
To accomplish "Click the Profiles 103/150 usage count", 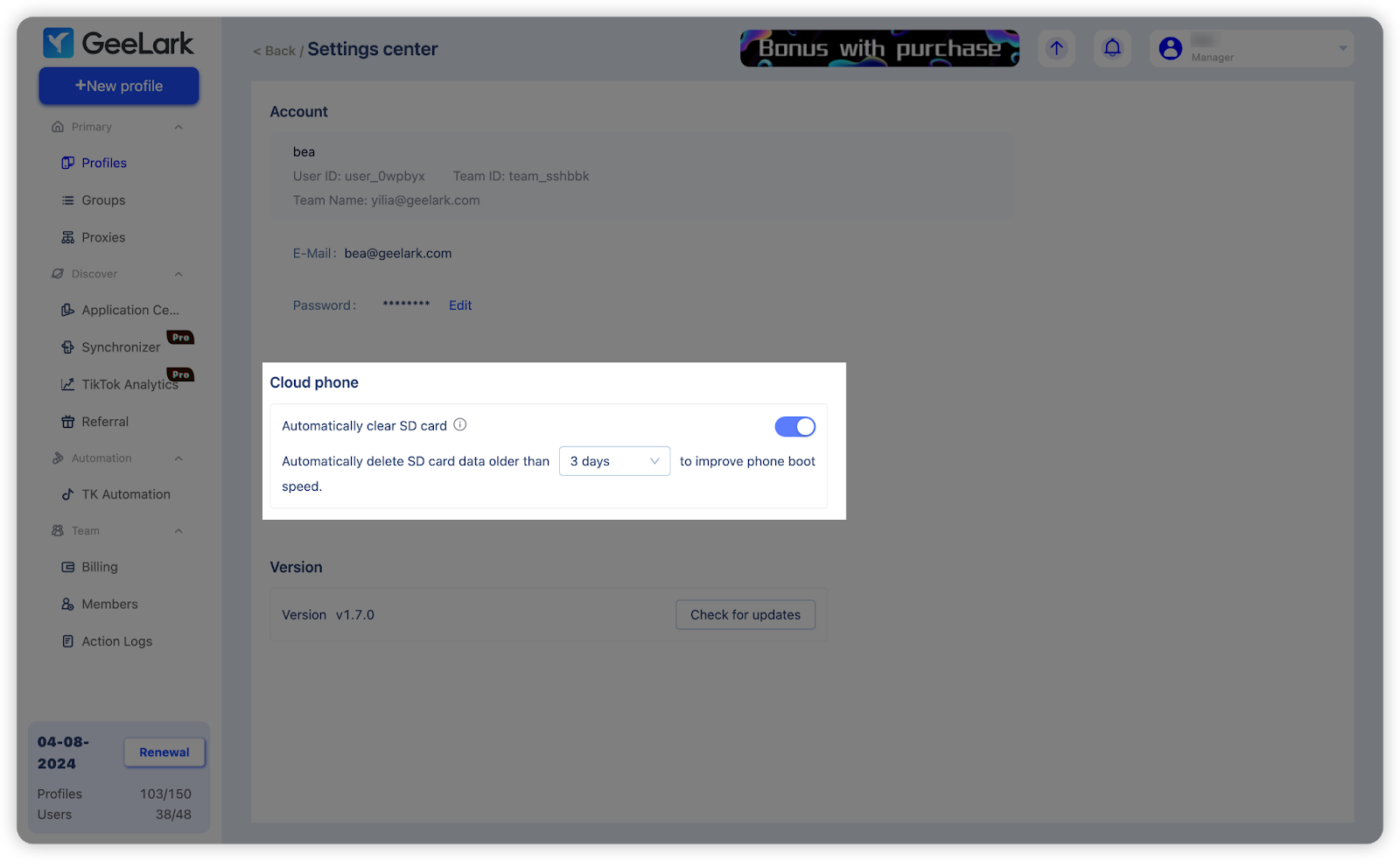I will pyautogui.click(x=165, y=794).
